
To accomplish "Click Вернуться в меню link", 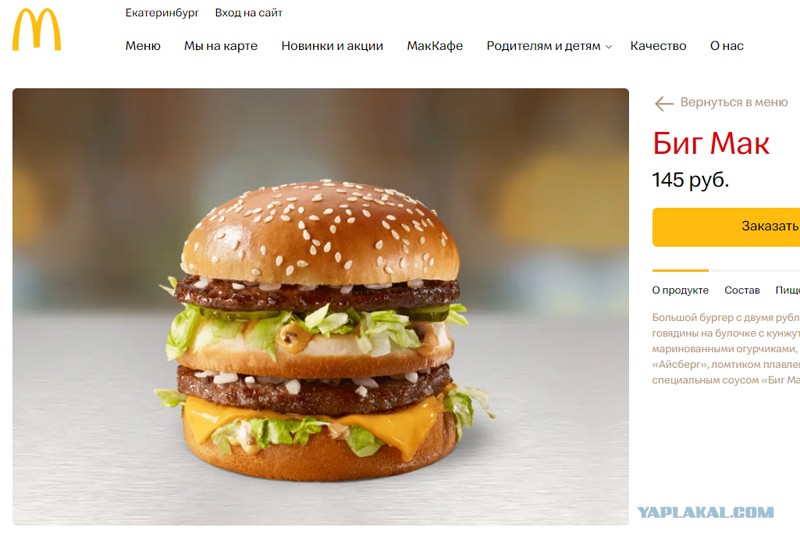I will (734, 102).
